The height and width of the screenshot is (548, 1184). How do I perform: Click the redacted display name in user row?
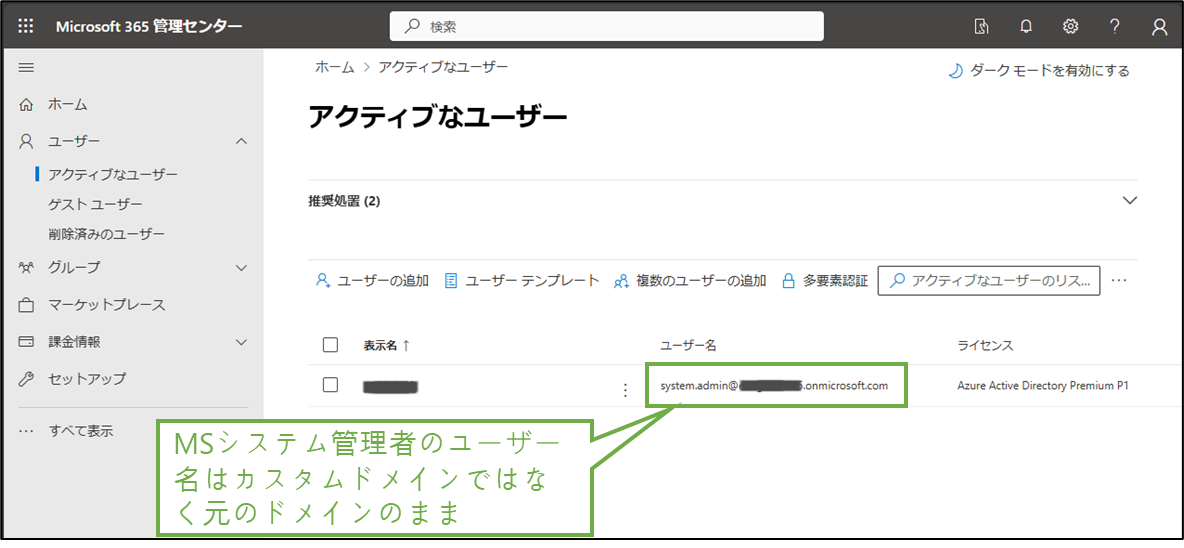point(390,387)
